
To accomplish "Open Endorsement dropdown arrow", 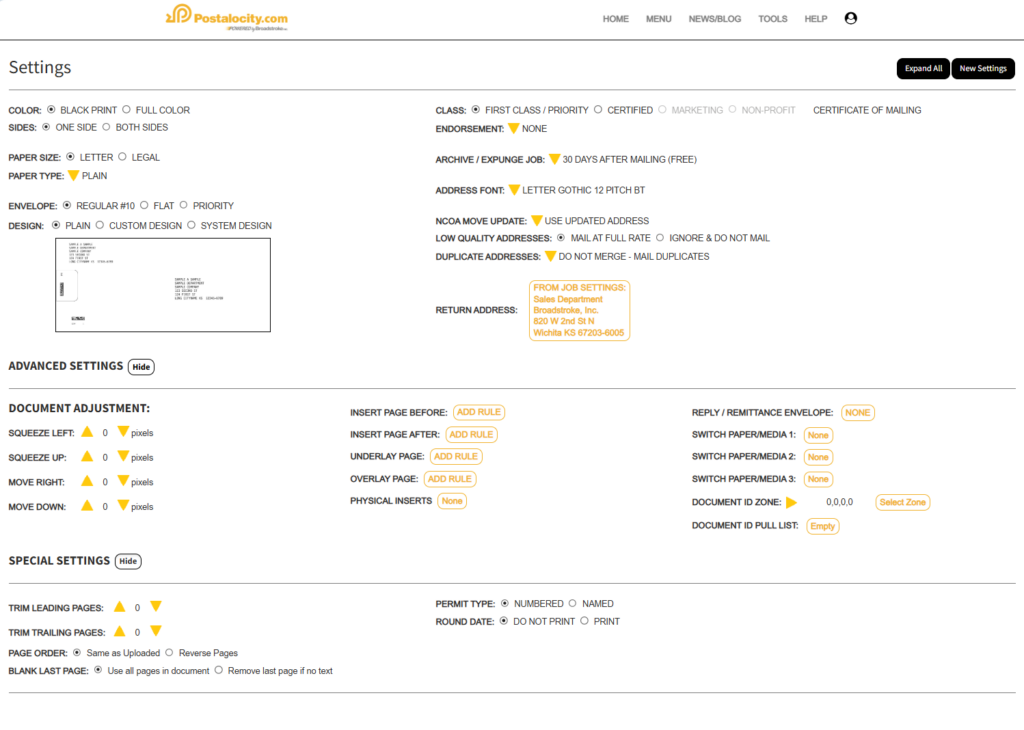I will [513, 129].
